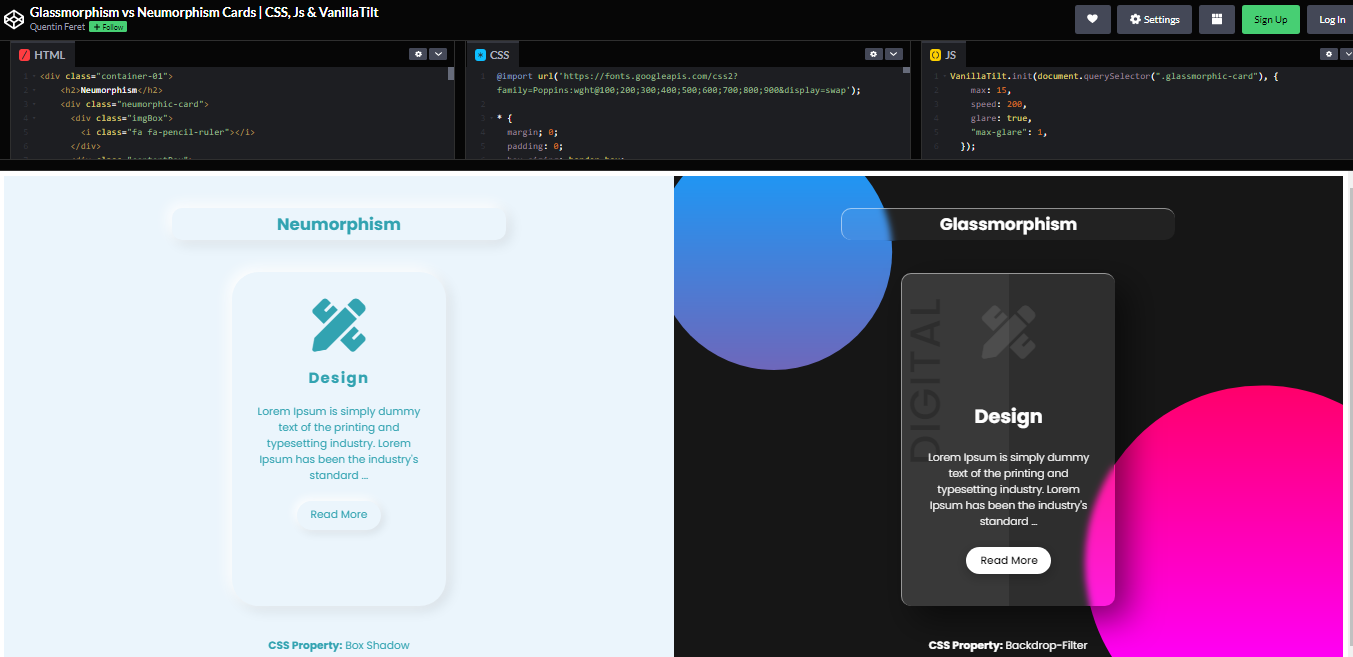The image size is (1353, 657).
Task: Open the JS panel settings gear
Action: pos(1328,54)
